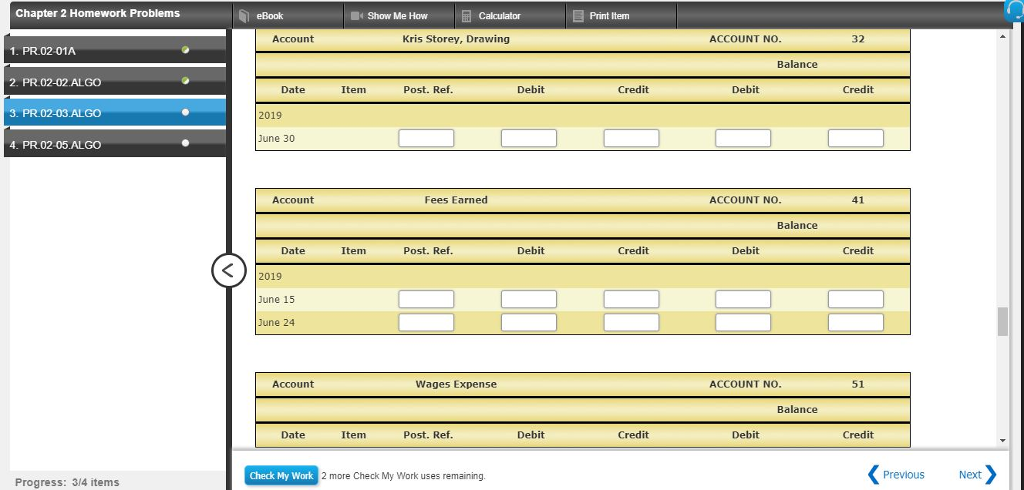
Task: Click Balance Debit field for Drawing June 30
Action: point(743,138)
